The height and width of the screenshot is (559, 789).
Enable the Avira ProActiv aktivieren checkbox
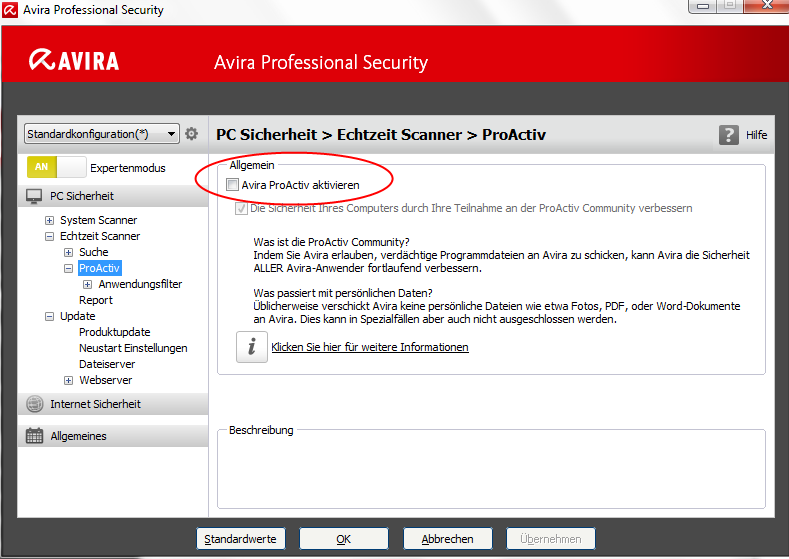[x=233, y=185]
